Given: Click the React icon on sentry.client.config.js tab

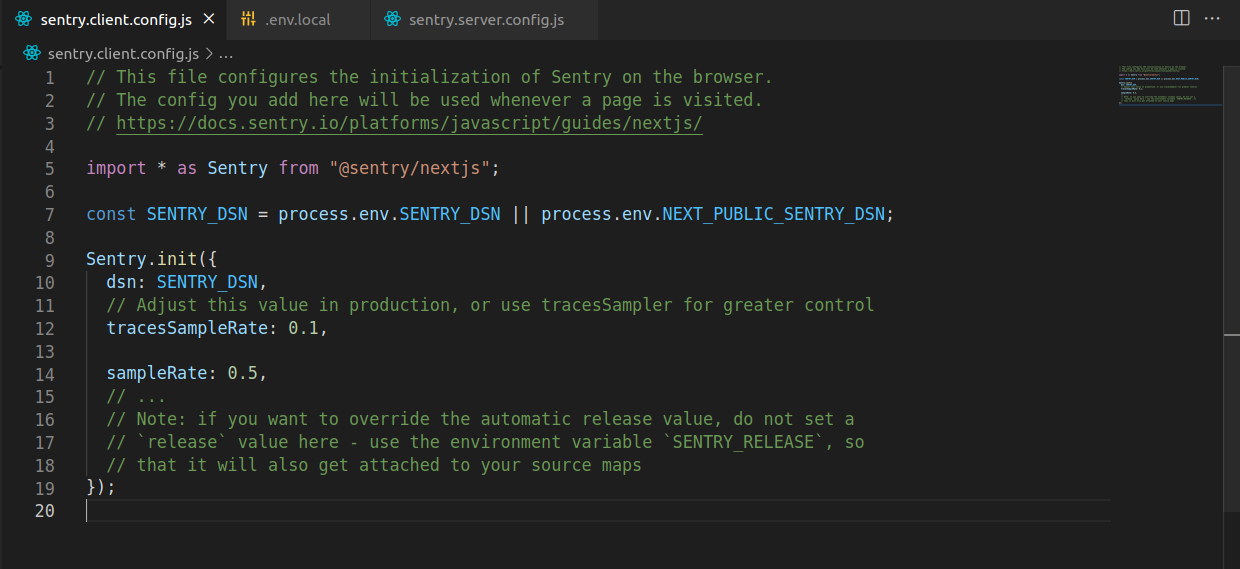Looking at the screenshot, I should coord(24,19).
